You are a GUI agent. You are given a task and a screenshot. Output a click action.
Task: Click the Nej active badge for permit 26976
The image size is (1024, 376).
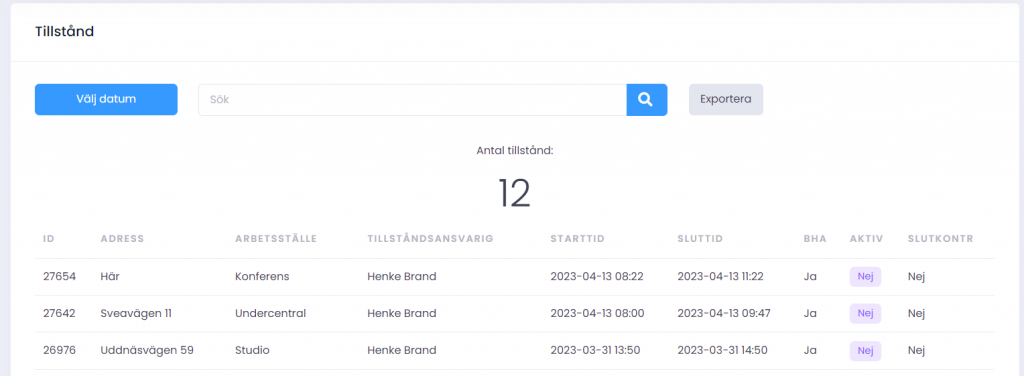click(865, 351)
